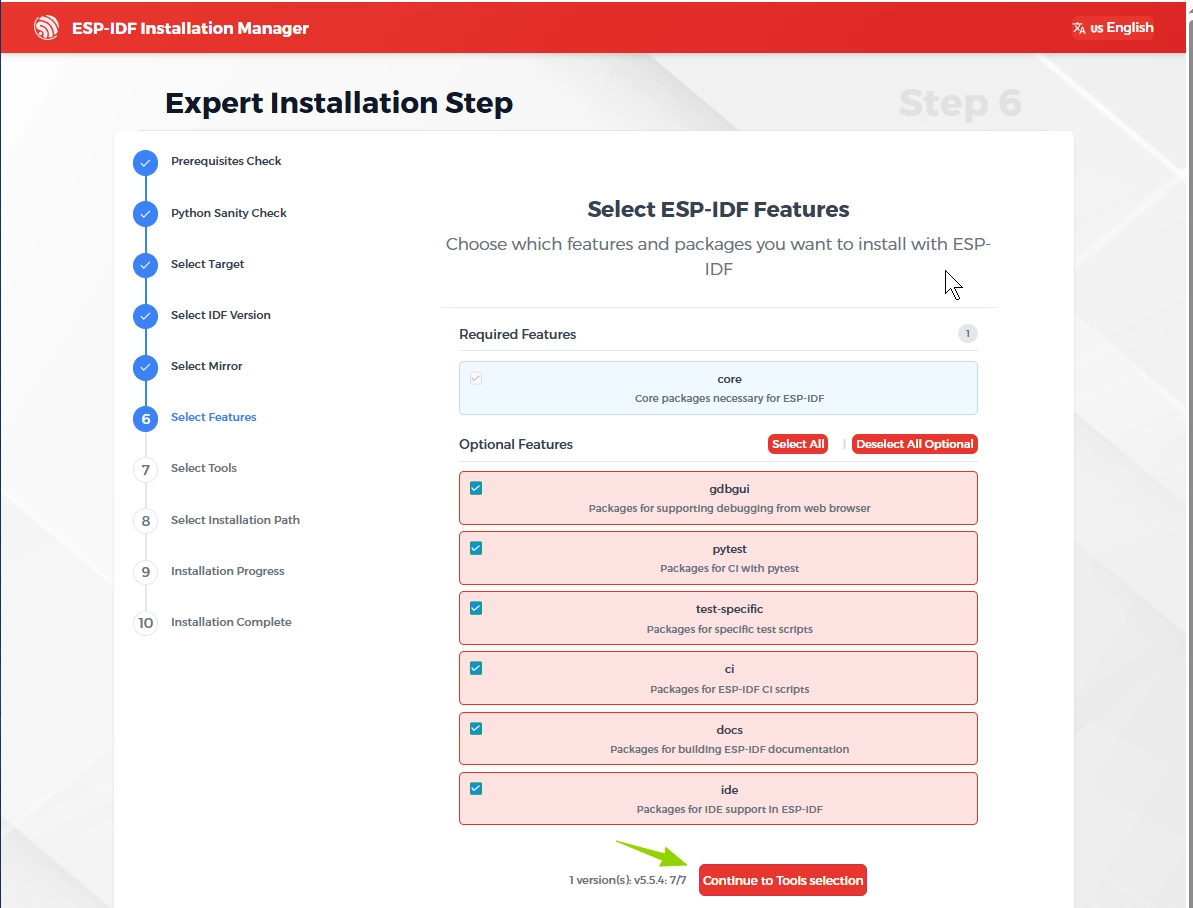Click the Installation Progress step label
Image resolution: width=1193 pixels, height=908 pixels.
(x=227, y=571)
